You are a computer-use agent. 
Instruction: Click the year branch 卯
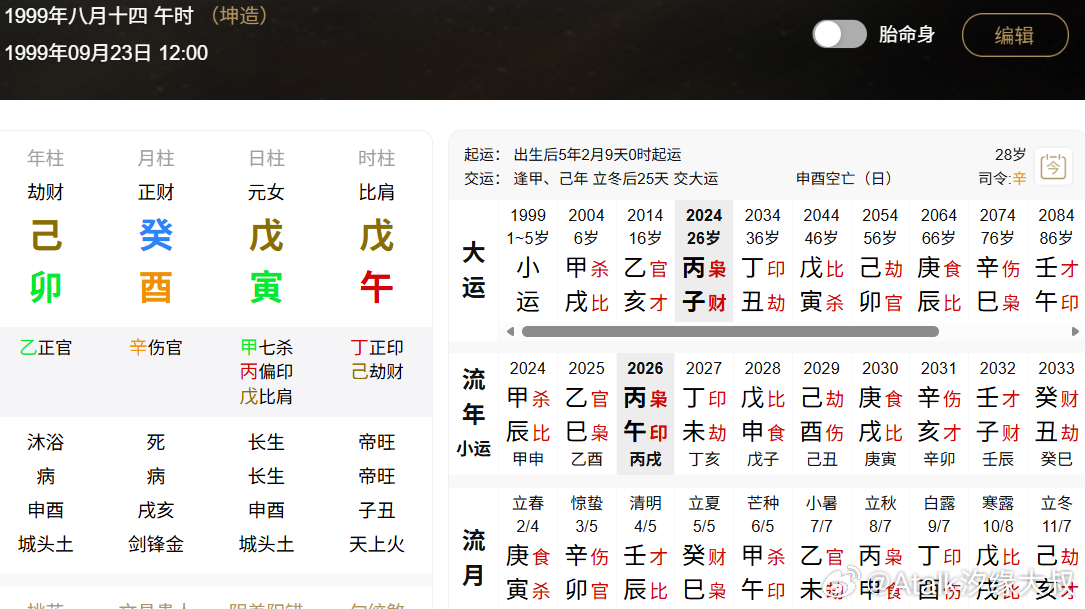[46, 287]
